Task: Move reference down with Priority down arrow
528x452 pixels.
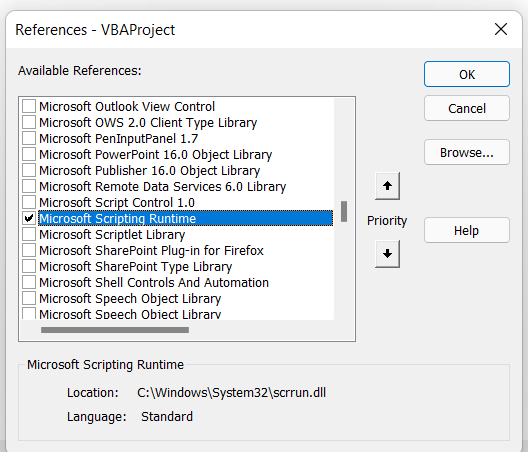Action: pos(387,254)
